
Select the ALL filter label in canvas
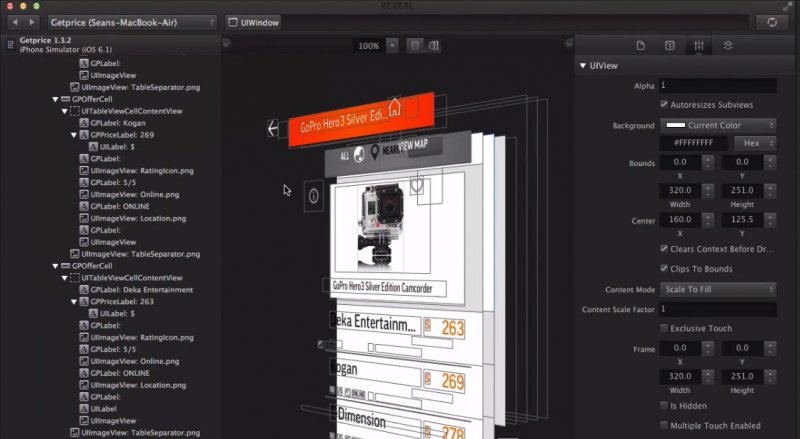[345, 156]
